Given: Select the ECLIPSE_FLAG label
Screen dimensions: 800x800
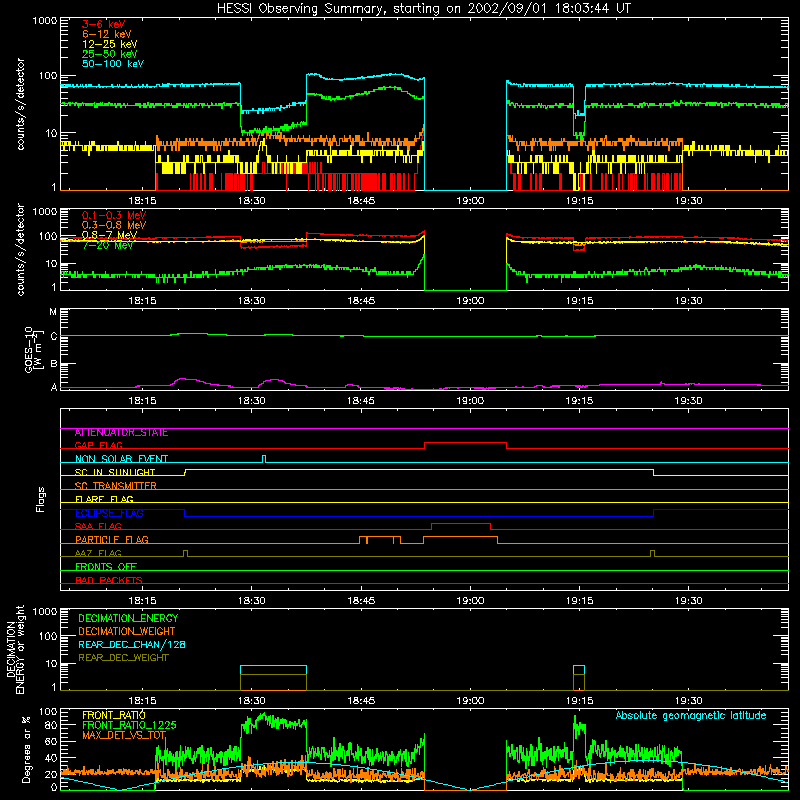Looking at the screenshot, I should [109, 513].
